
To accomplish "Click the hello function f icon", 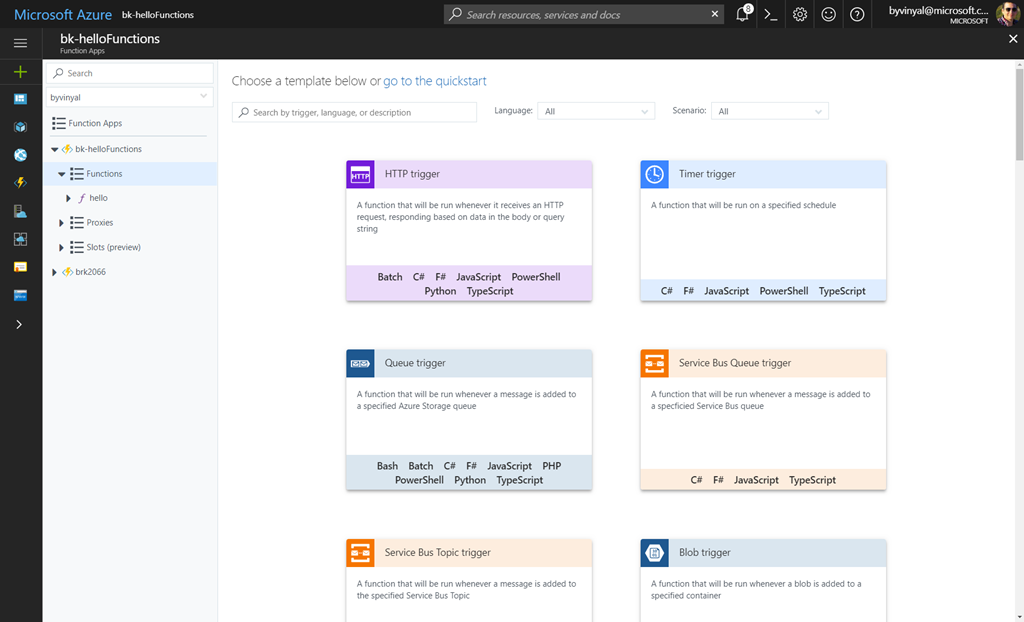I will point(82,198).
